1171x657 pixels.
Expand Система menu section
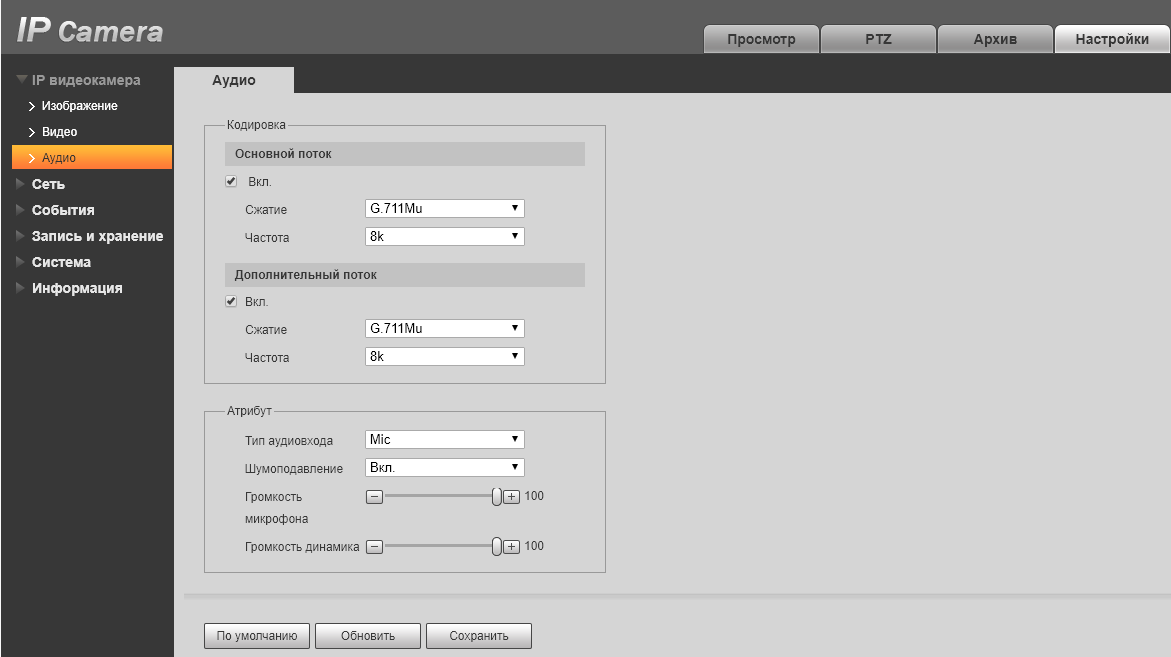(53, 262)
